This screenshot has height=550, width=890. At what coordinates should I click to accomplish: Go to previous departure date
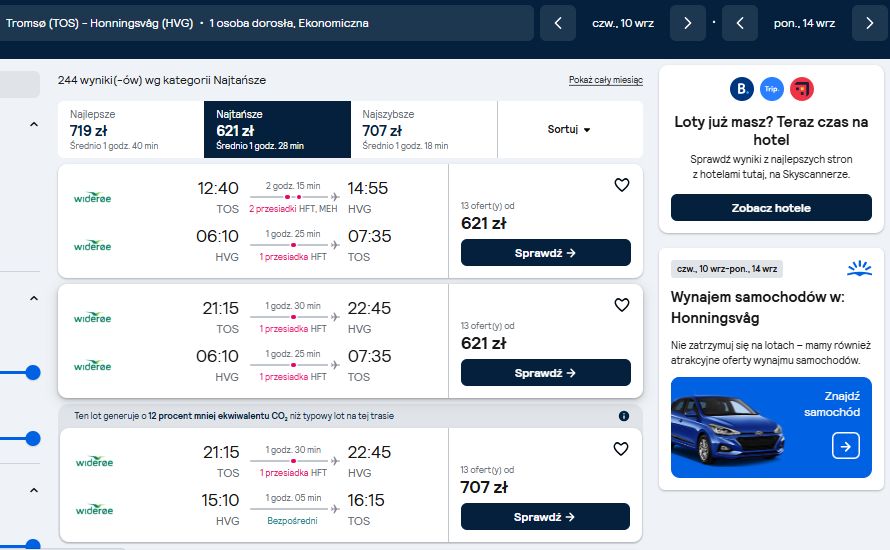click(x=558, y=23)
